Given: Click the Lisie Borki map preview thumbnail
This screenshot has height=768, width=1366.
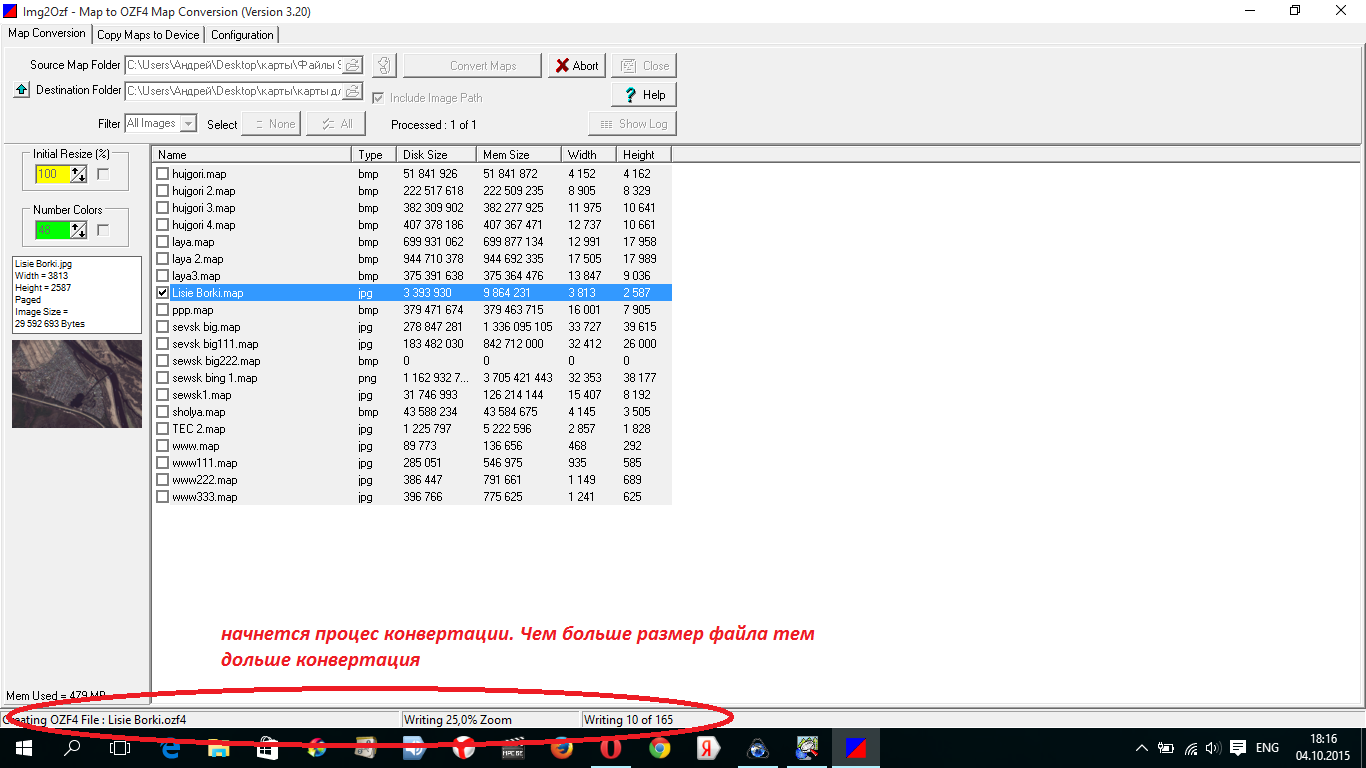Looking at the screenshot, I should [77, 384].
